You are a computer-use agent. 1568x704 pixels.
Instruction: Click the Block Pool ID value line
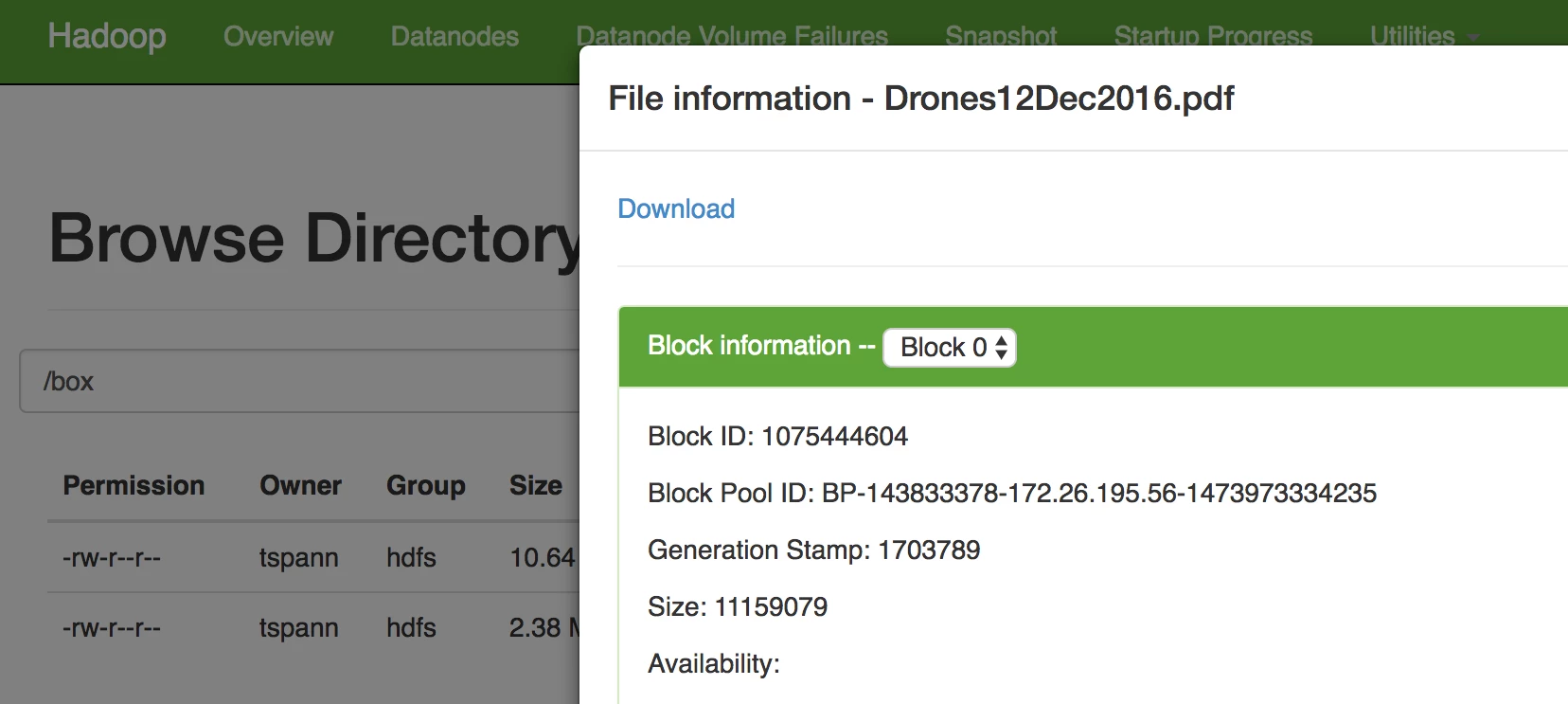point(1012,493)
